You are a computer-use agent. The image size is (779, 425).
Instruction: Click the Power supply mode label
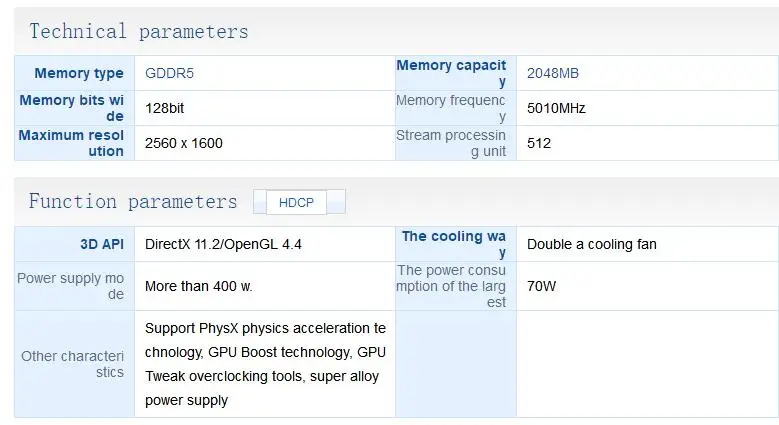point(71,286)
